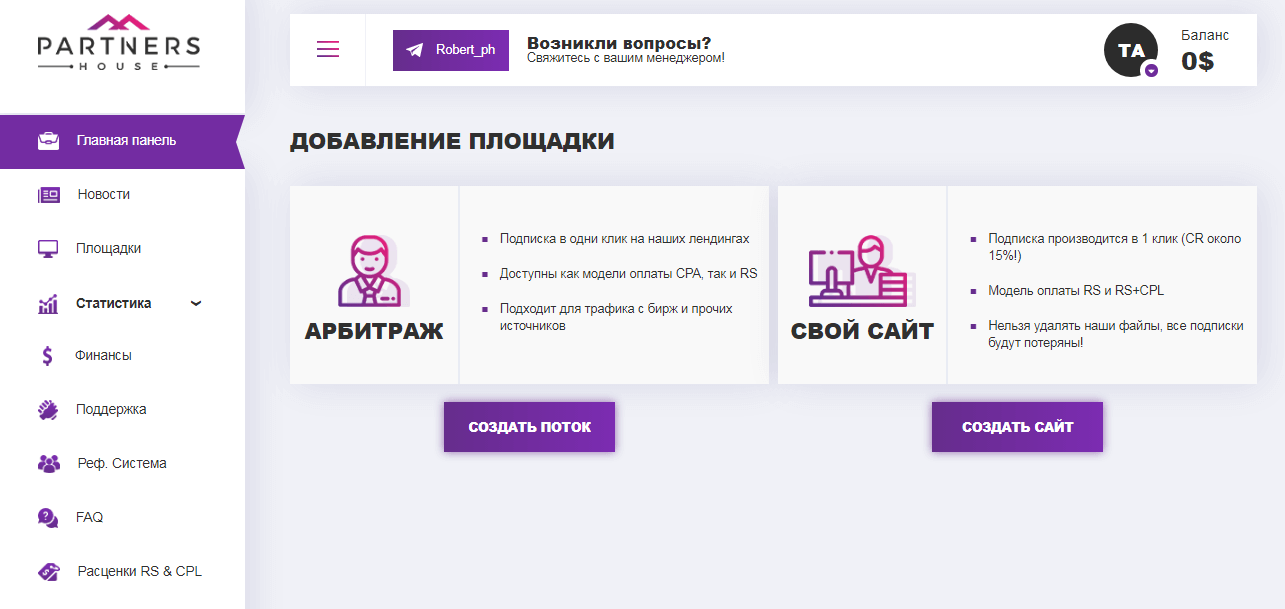Click the АРБИТРАЖ card illustration

372,272
